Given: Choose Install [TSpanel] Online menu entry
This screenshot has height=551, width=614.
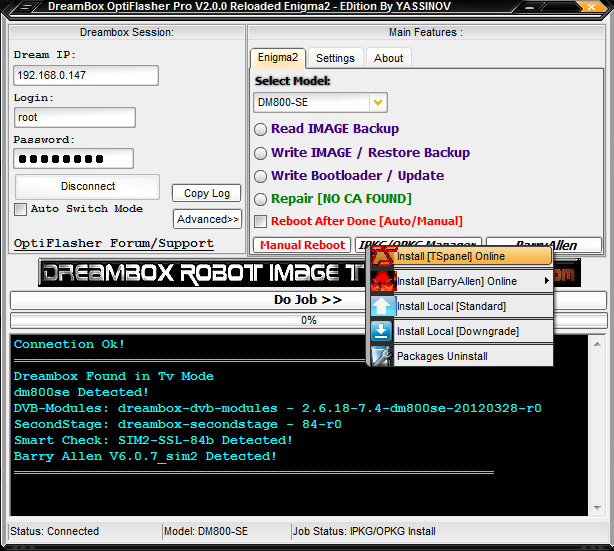Looking at the screenshot, I should (x=462, y=256).
